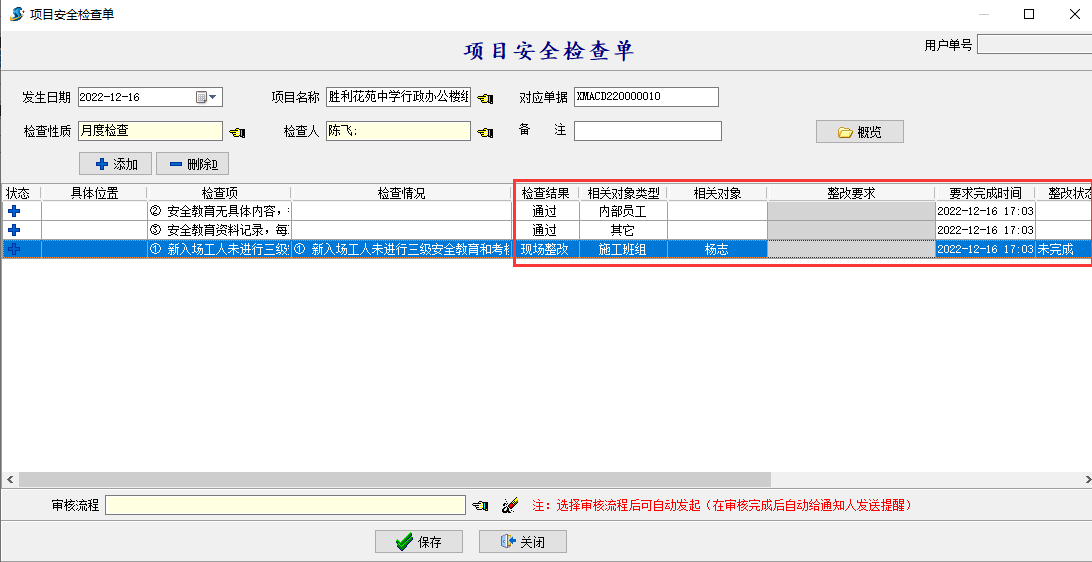Click the lookup hand icon next to 检查性质

click(237, 132)
